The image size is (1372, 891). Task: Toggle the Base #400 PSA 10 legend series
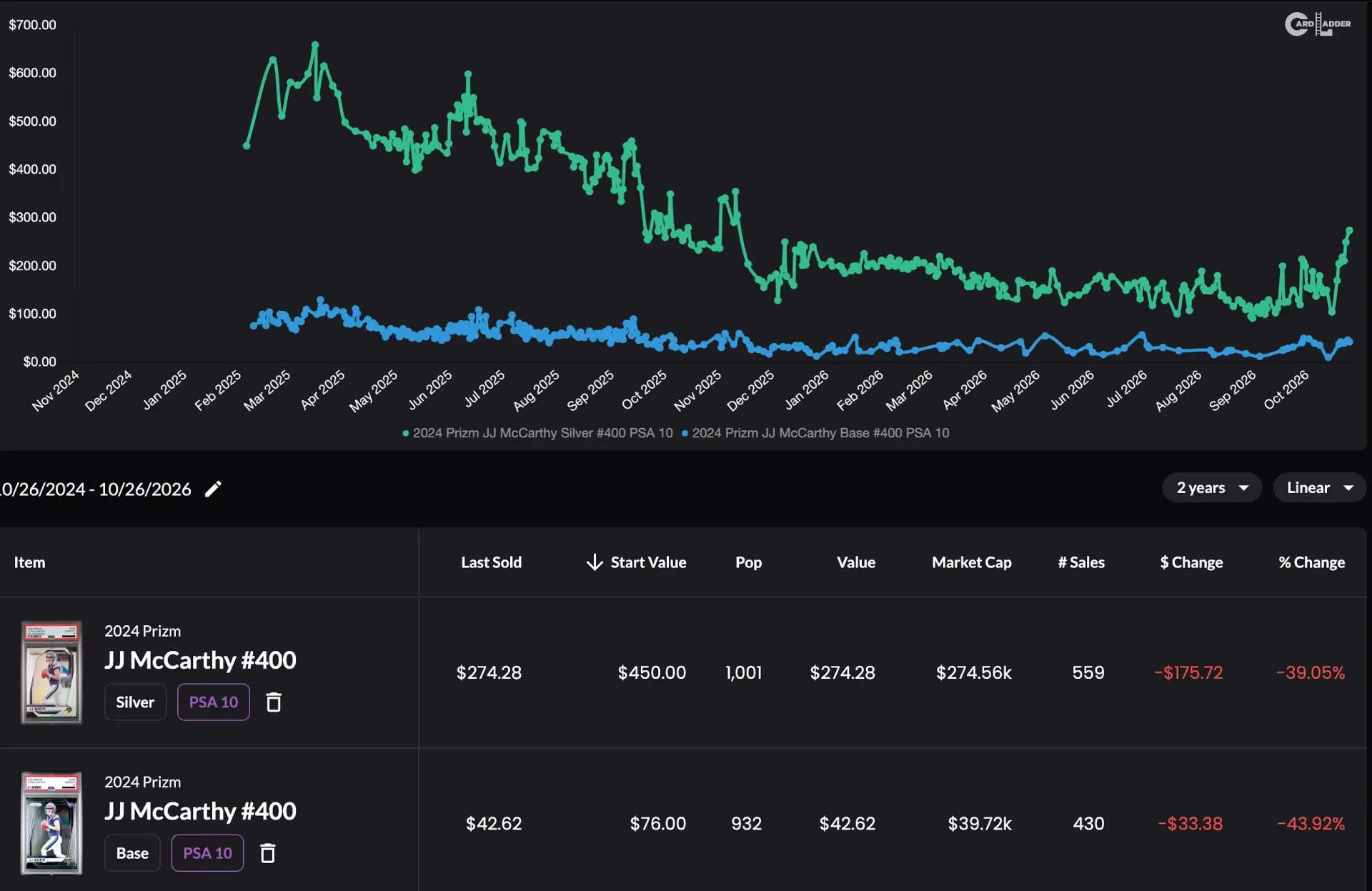(815, 433)
